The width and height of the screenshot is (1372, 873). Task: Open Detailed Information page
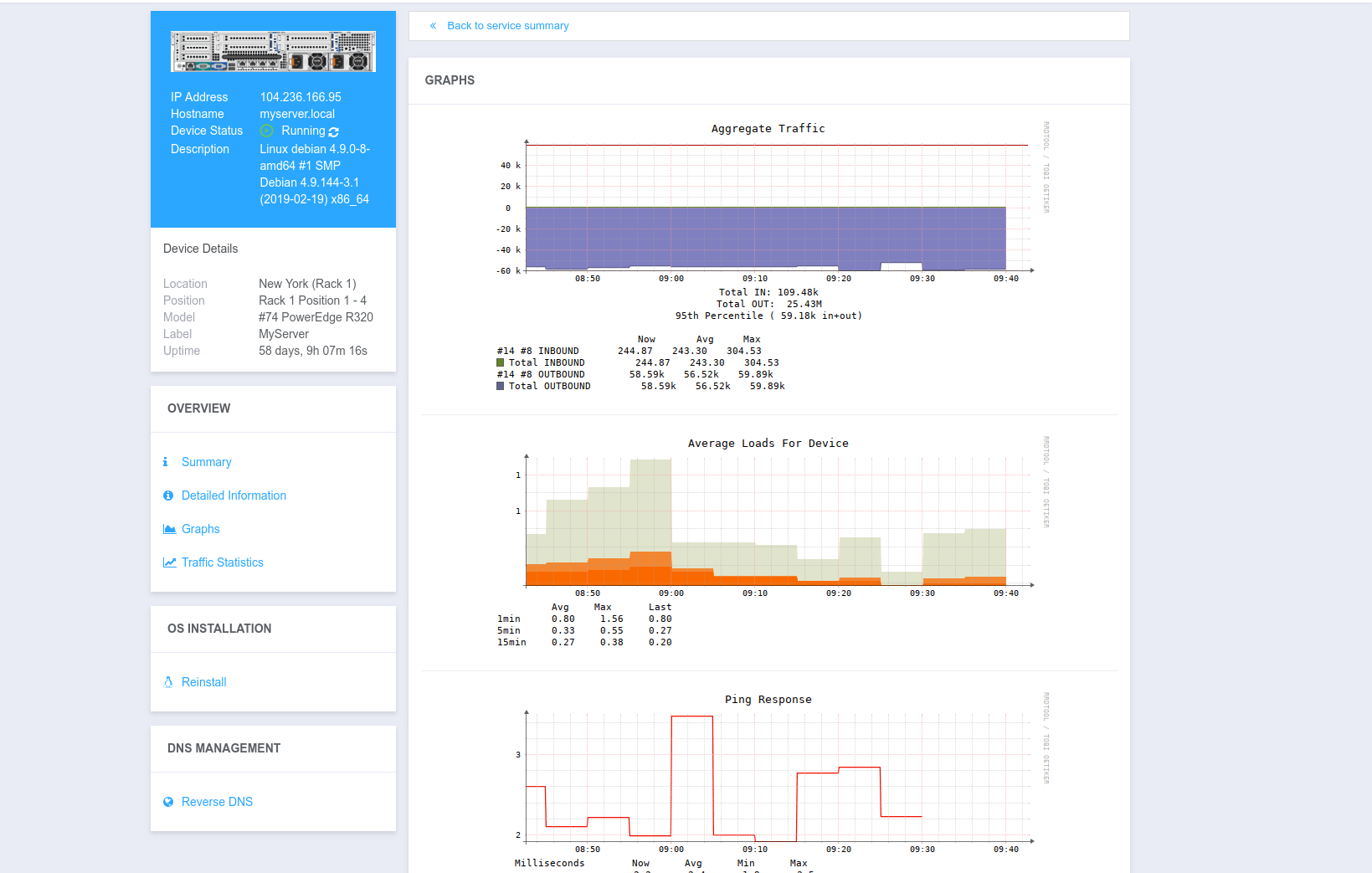coord(234,496)
